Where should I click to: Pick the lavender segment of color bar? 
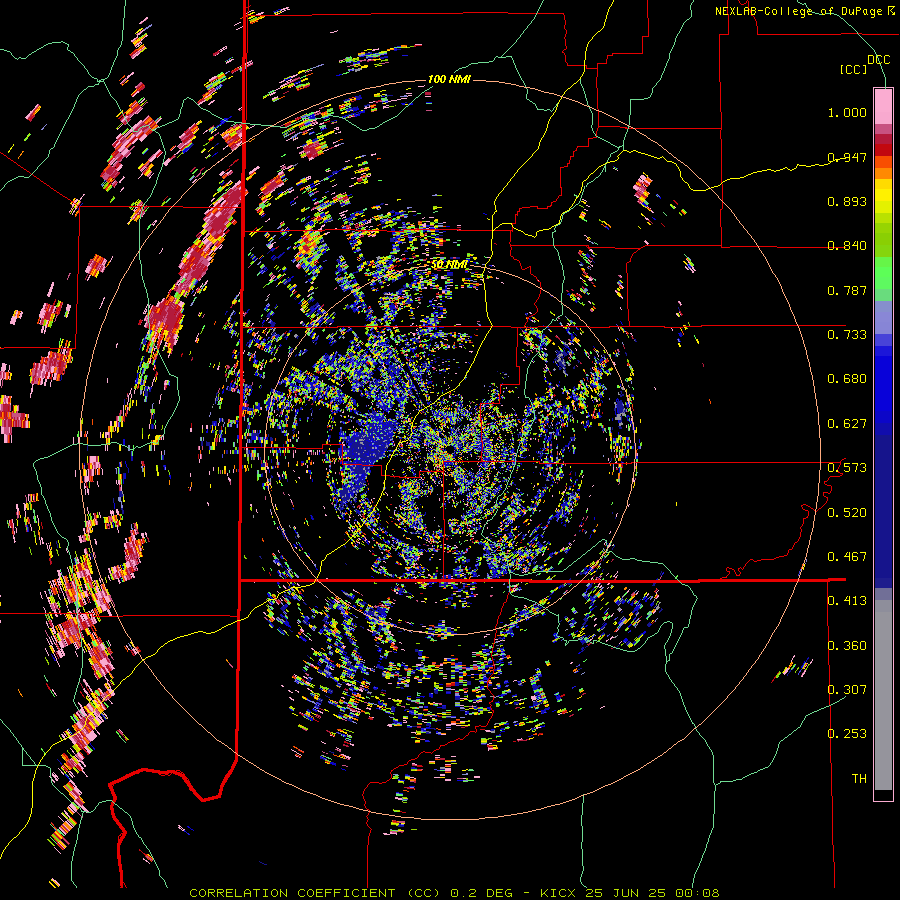883,317
